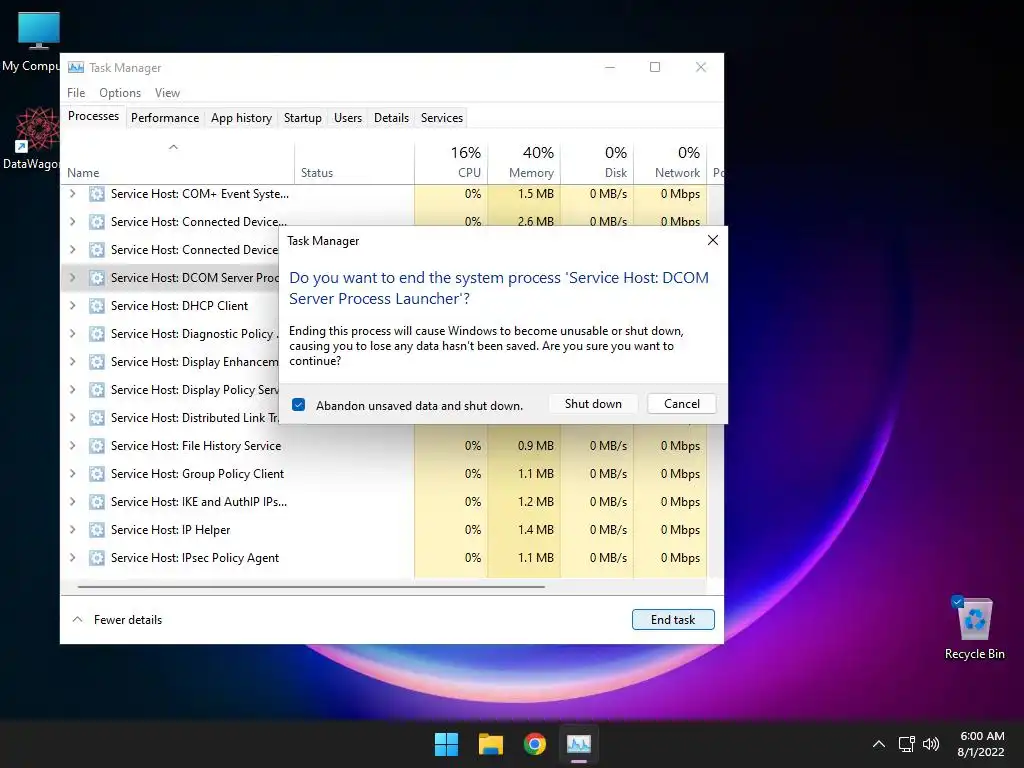The image size is (1024, 768).
Task: Uncheck Abandon unsaved data and shut down
Action: tap(298, 405)
